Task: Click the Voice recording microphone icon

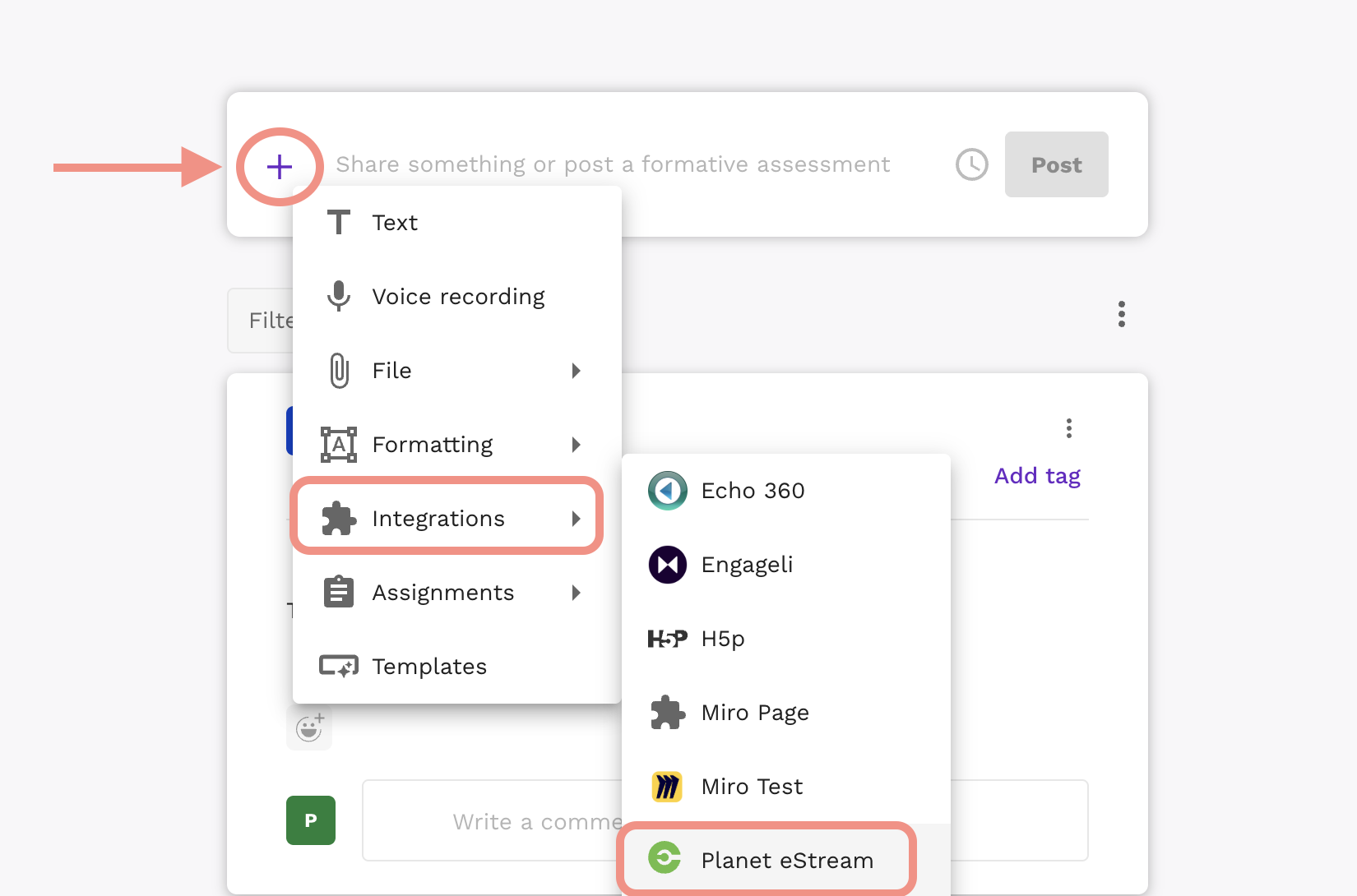Action: (339, 296)
